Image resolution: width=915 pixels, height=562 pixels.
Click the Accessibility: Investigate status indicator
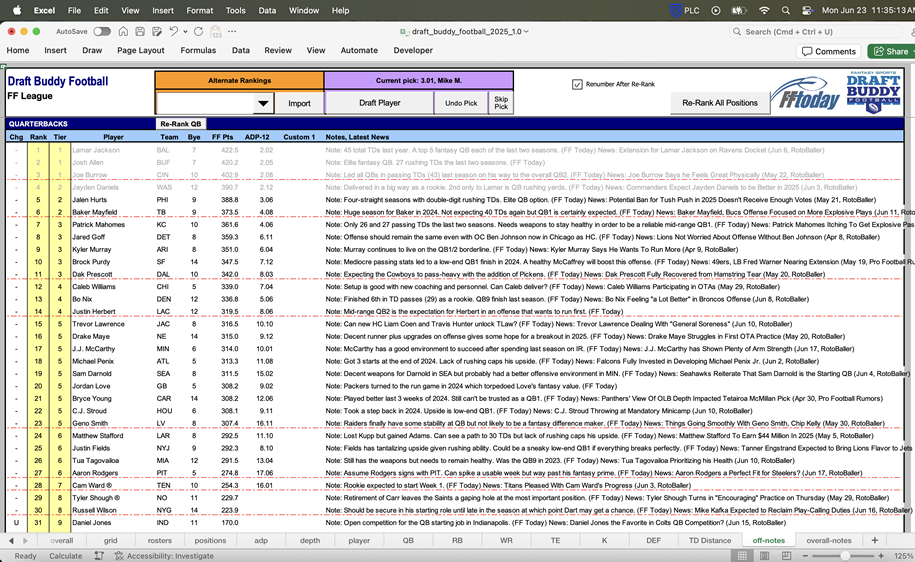(164, 556)
